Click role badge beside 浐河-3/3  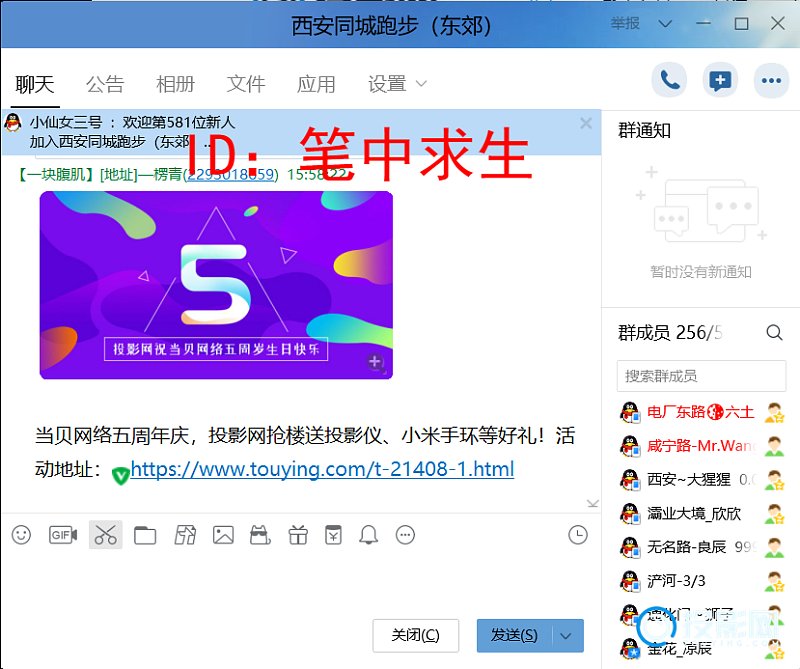(774, 581)
